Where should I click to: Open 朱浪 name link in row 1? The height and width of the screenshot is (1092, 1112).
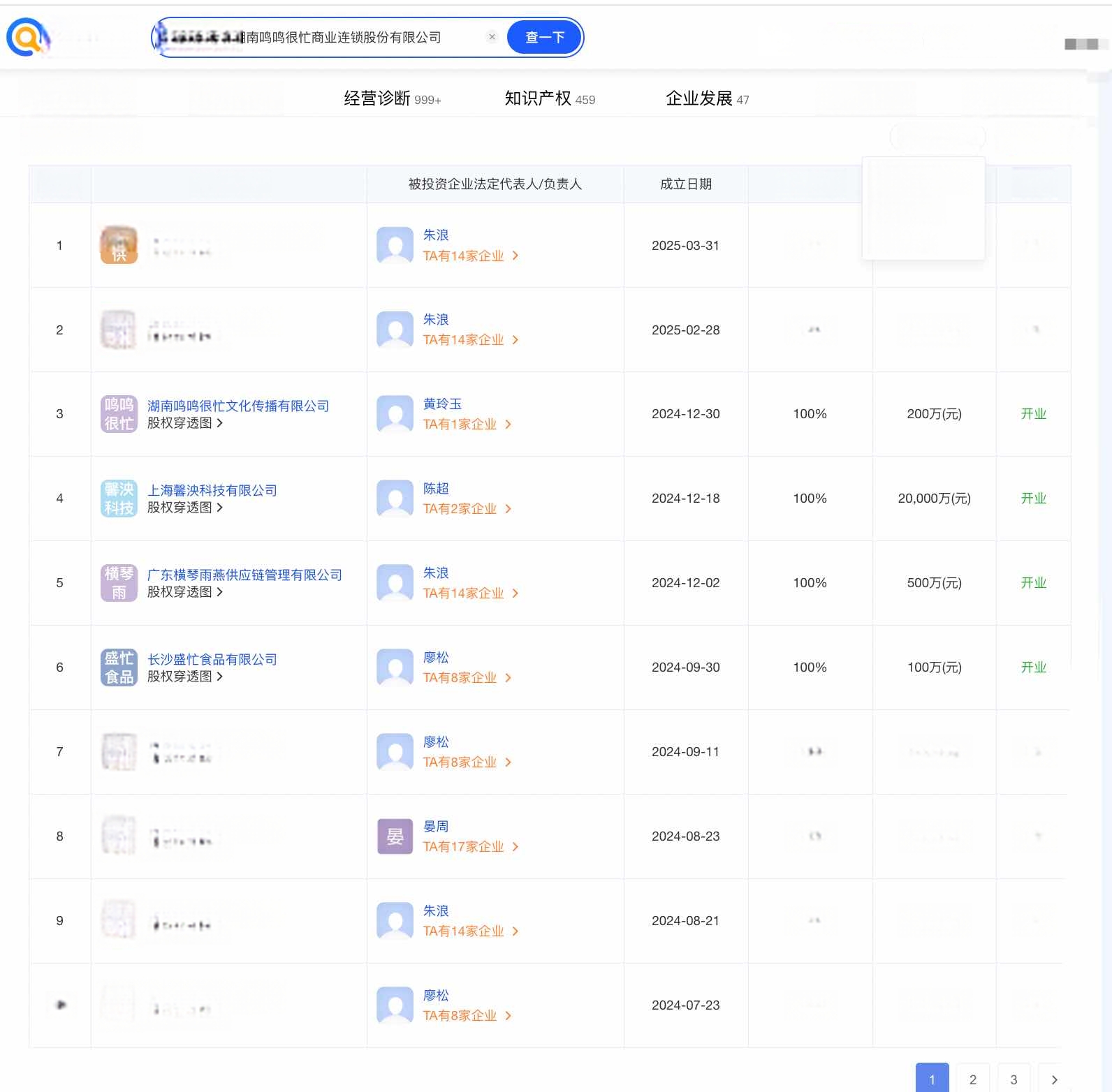(x=436, y=235)
